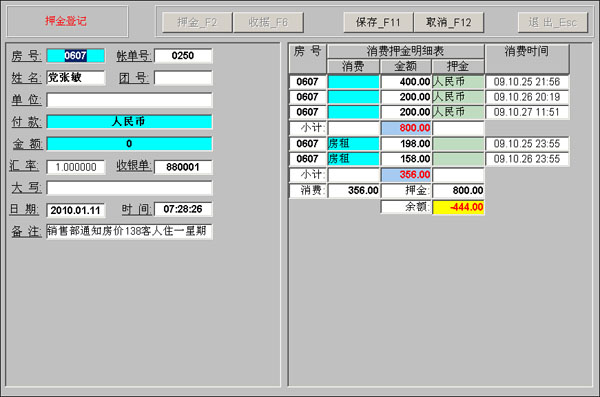This screenshot has height=397, width=600.
Task: Click the empty 单位 field
Action: pyautogui.click(x=129, y=100)
